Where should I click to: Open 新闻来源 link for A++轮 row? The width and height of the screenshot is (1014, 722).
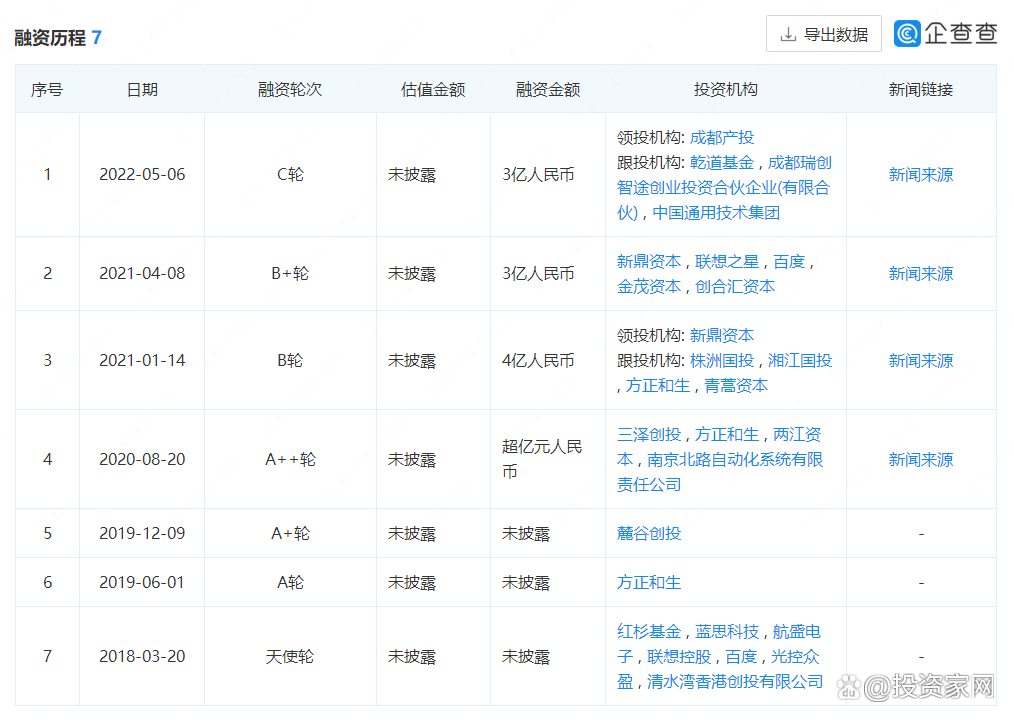(x=921, y=459)
